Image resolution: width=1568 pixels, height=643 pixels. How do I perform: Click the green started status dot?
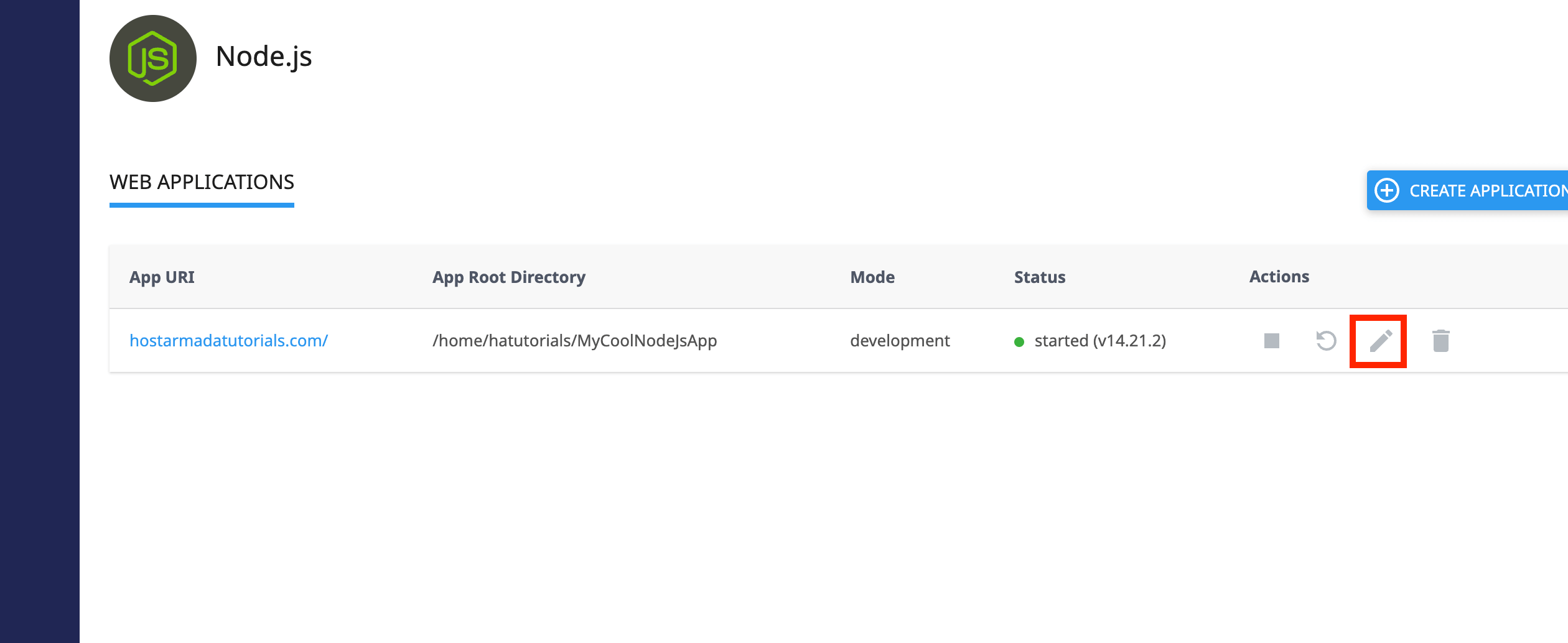click(x=1019, y=341)
